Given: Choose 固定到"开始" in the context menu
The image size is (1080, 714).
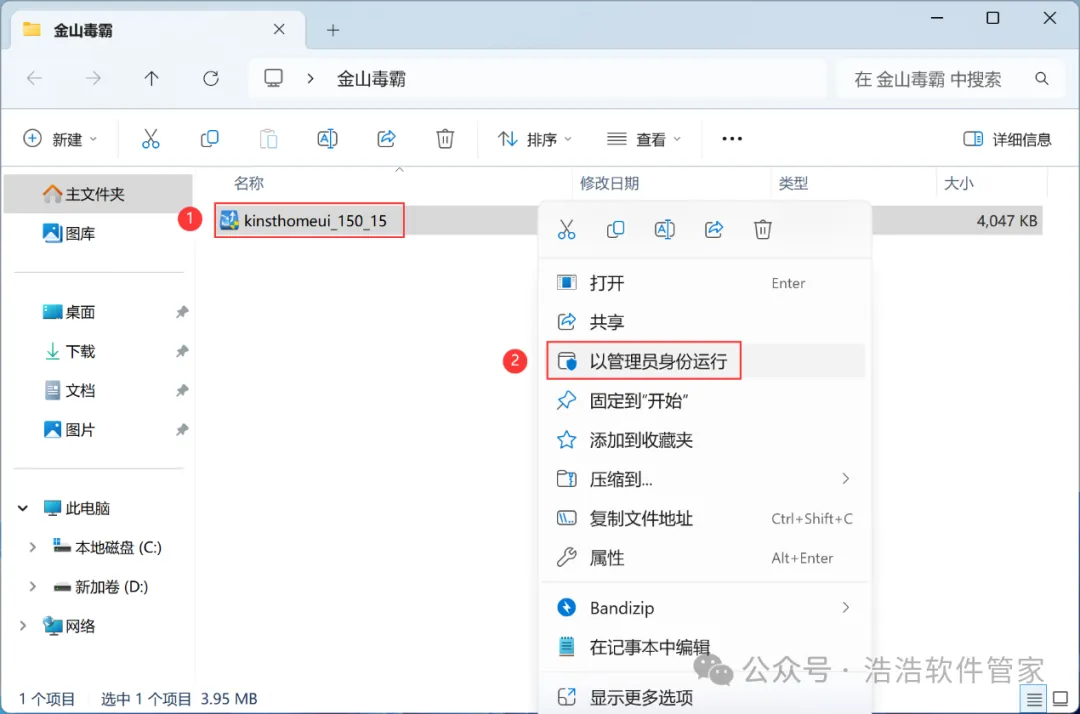Looking at the screenshot, I should click(x=704, y=401).
